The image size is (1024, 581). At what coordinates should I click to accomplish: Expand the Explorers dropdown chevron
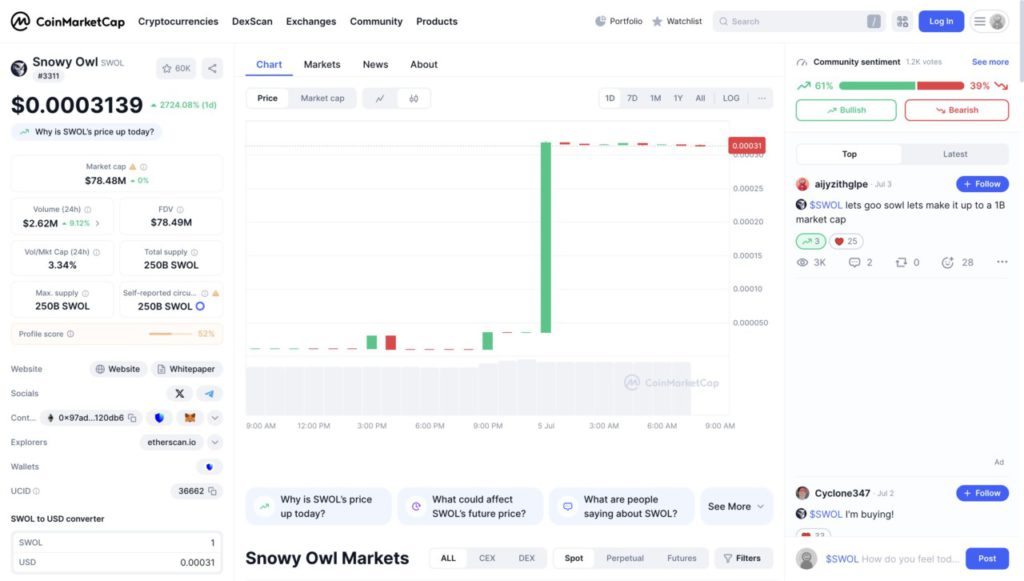[x=215, y=442]
